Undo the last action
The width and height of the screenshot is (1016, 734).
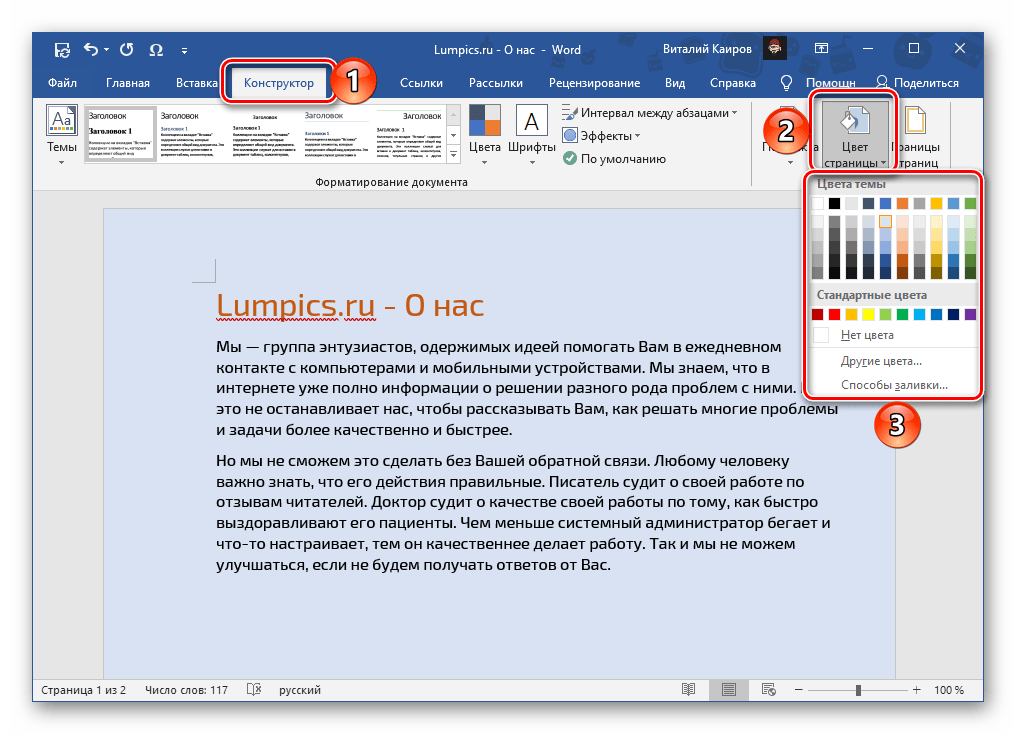91,49
